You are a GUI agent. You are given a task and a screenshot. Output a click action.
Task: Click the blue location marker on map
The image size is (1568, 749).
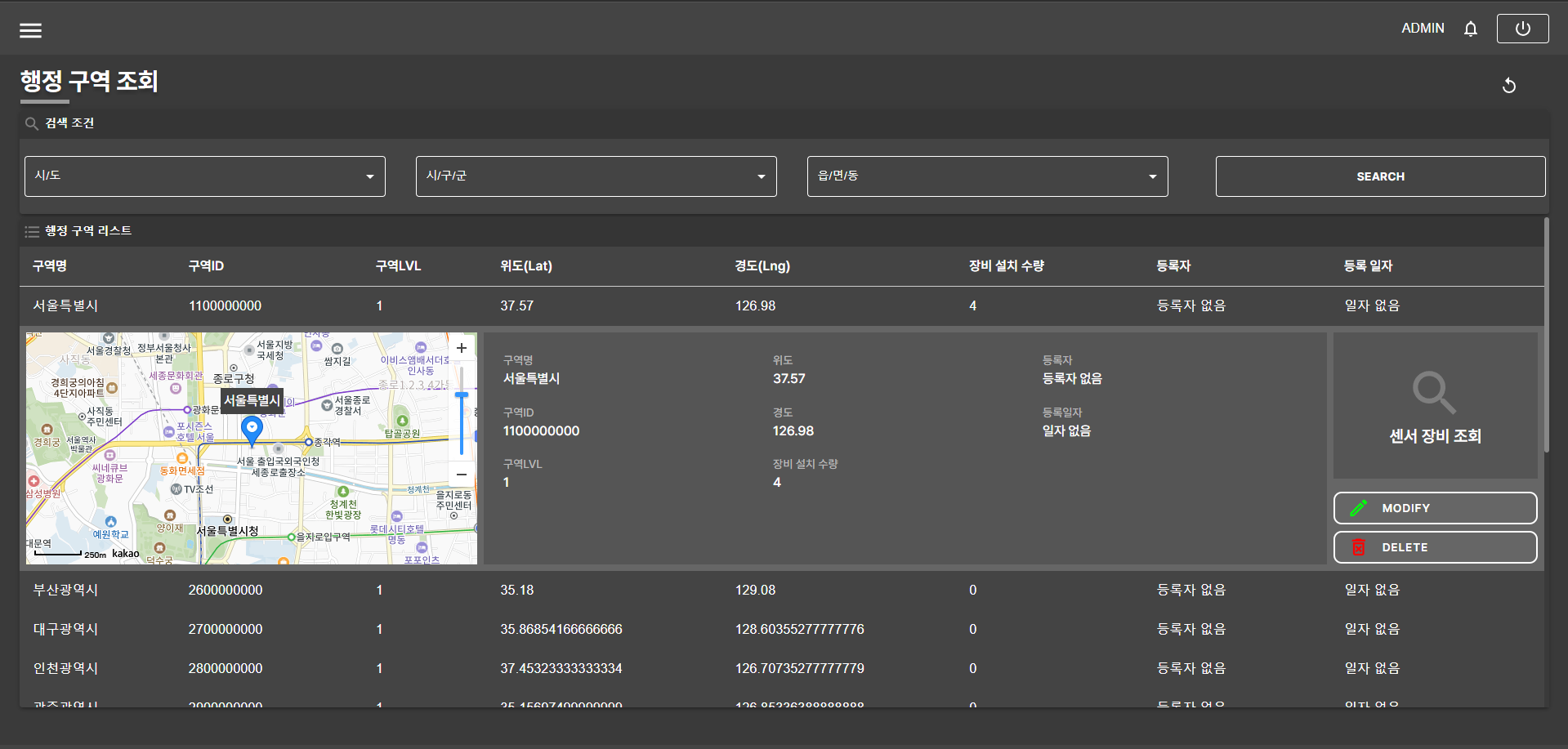tap(252, 430)
